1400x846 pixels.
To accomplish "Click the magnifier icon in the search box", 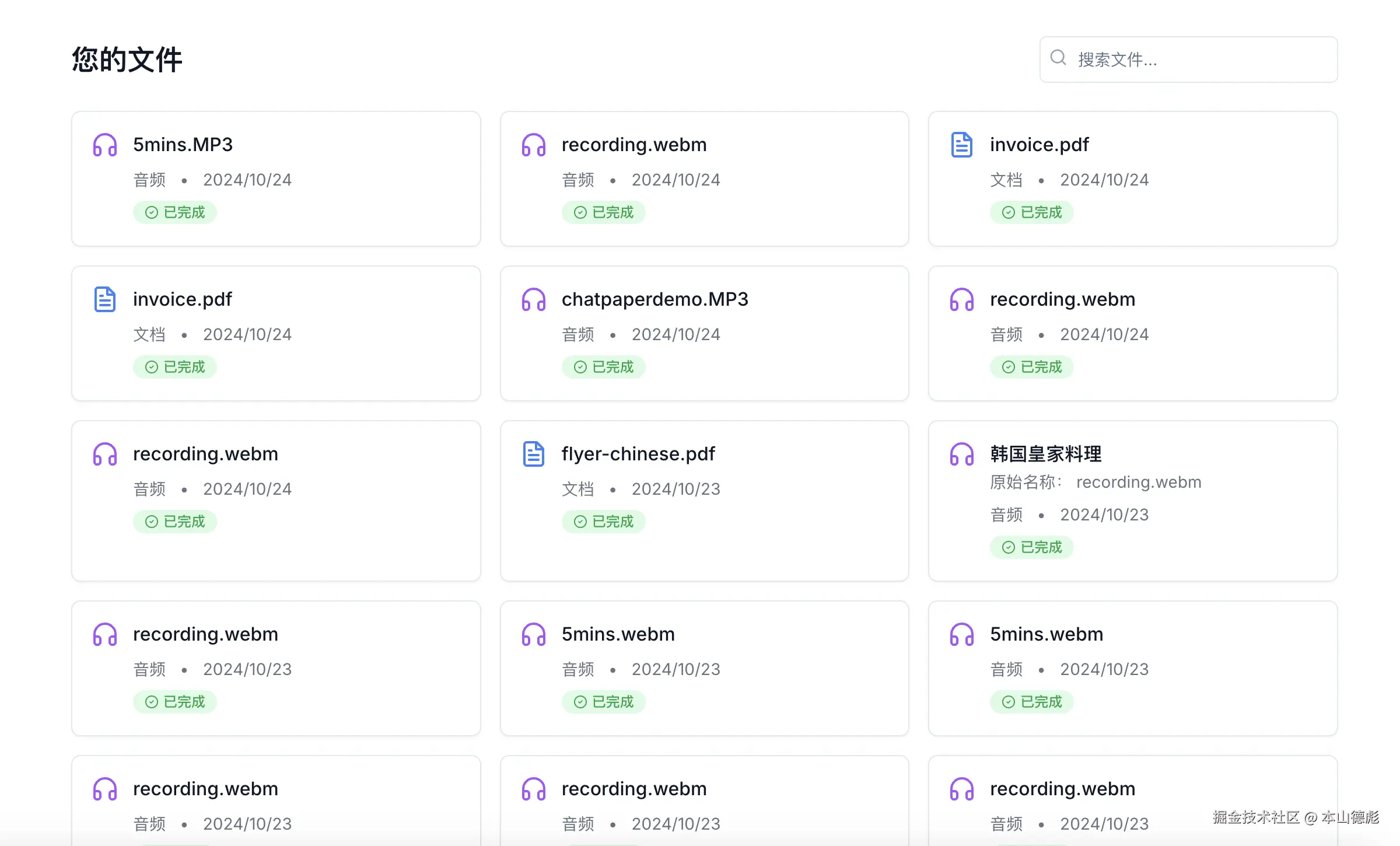I will tap(1058, 58).
